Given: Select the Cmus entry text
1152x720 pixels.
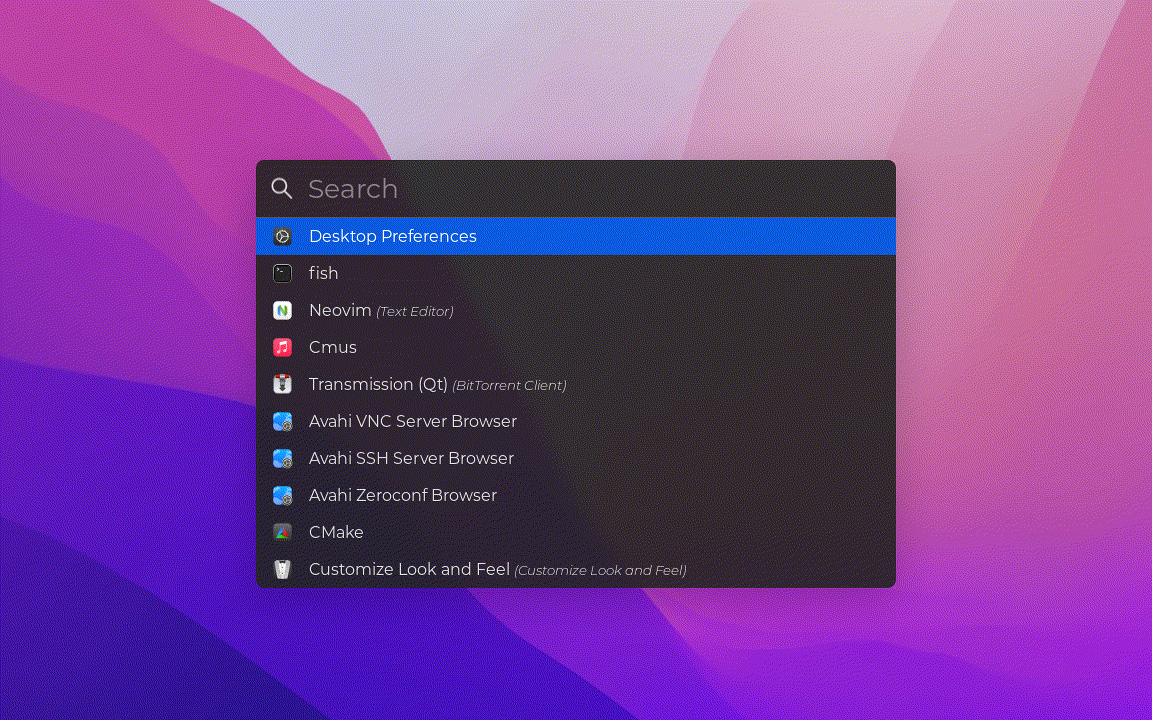Looking at the screenshot, I should (333, 347).
